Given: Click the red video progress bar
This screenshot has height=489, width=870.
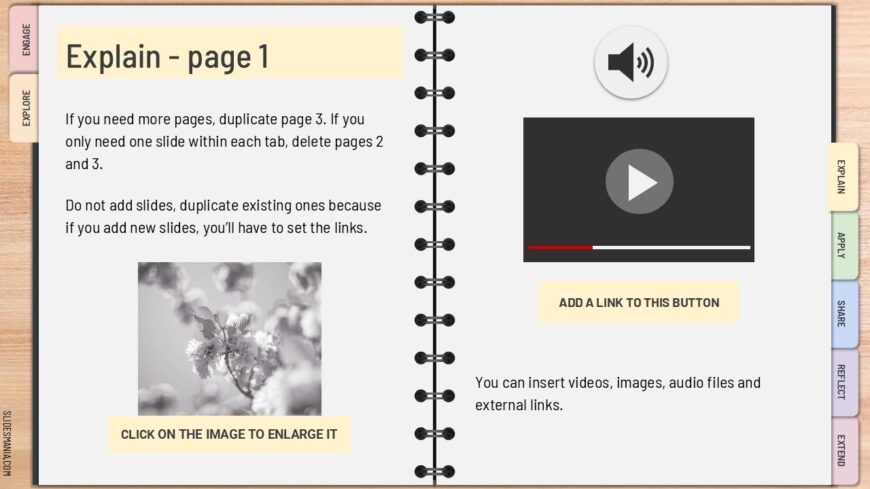Looking at the screenshot, I should [x=560, y=248].
